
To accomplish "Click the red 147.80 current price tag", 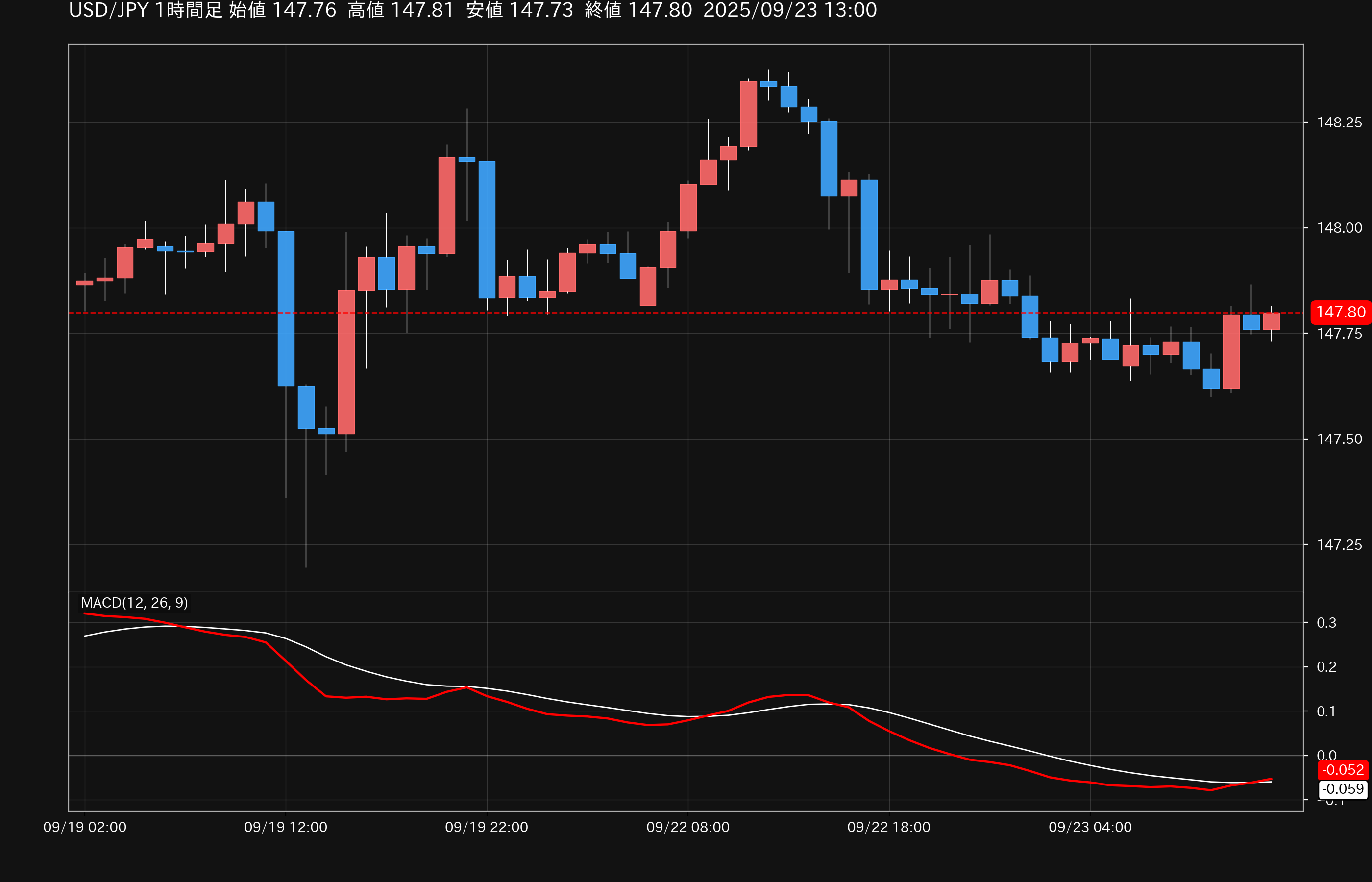I will (1340, 312).
